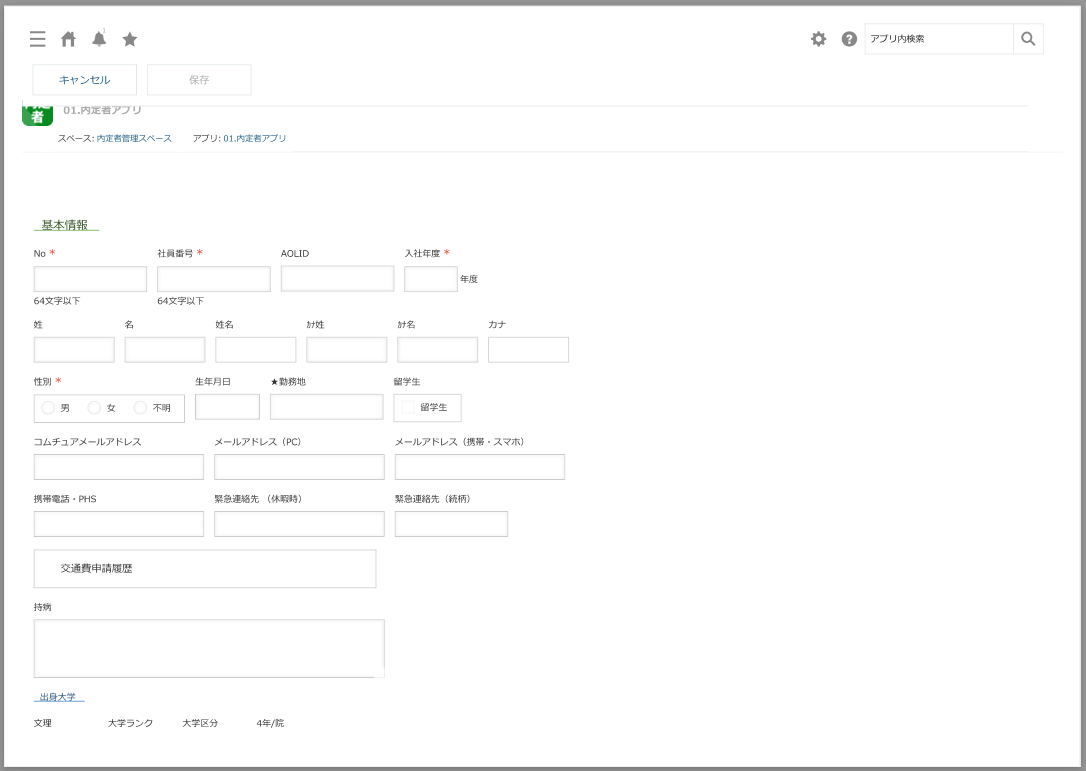The height and width of the screenshot is (771, 1086).
Task: Click the 基本情報 section heading
Action: [x=65, y=225]
